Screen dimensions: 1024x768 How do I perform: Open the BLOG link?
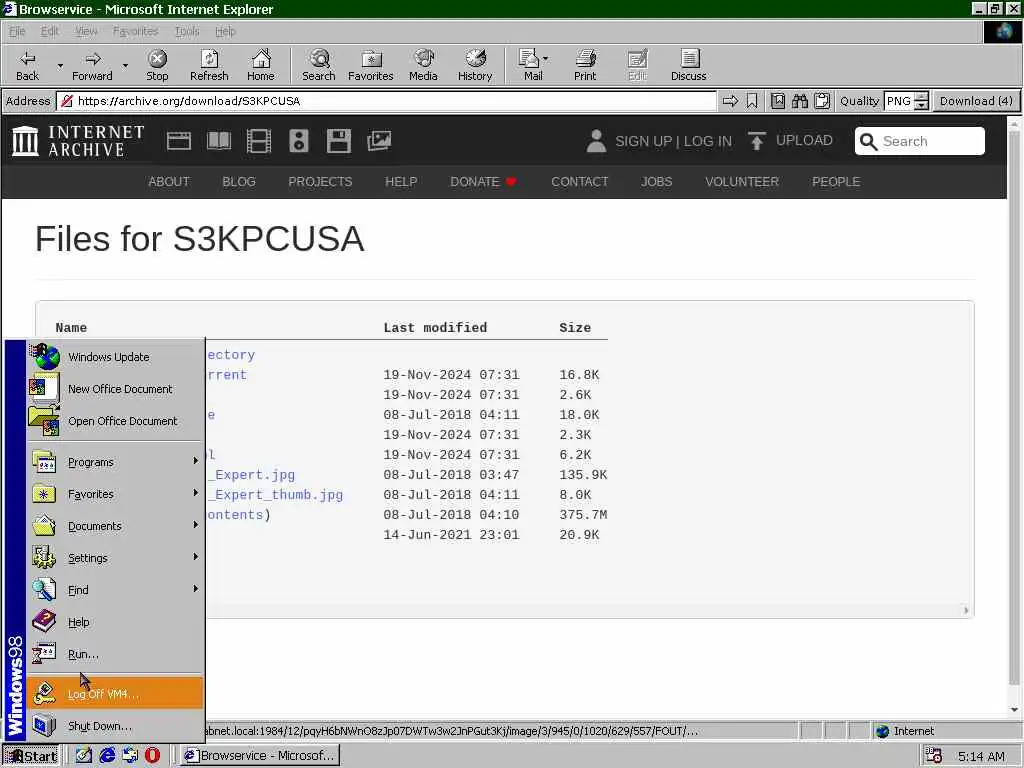pyautogui.click(x=239, y=182)
